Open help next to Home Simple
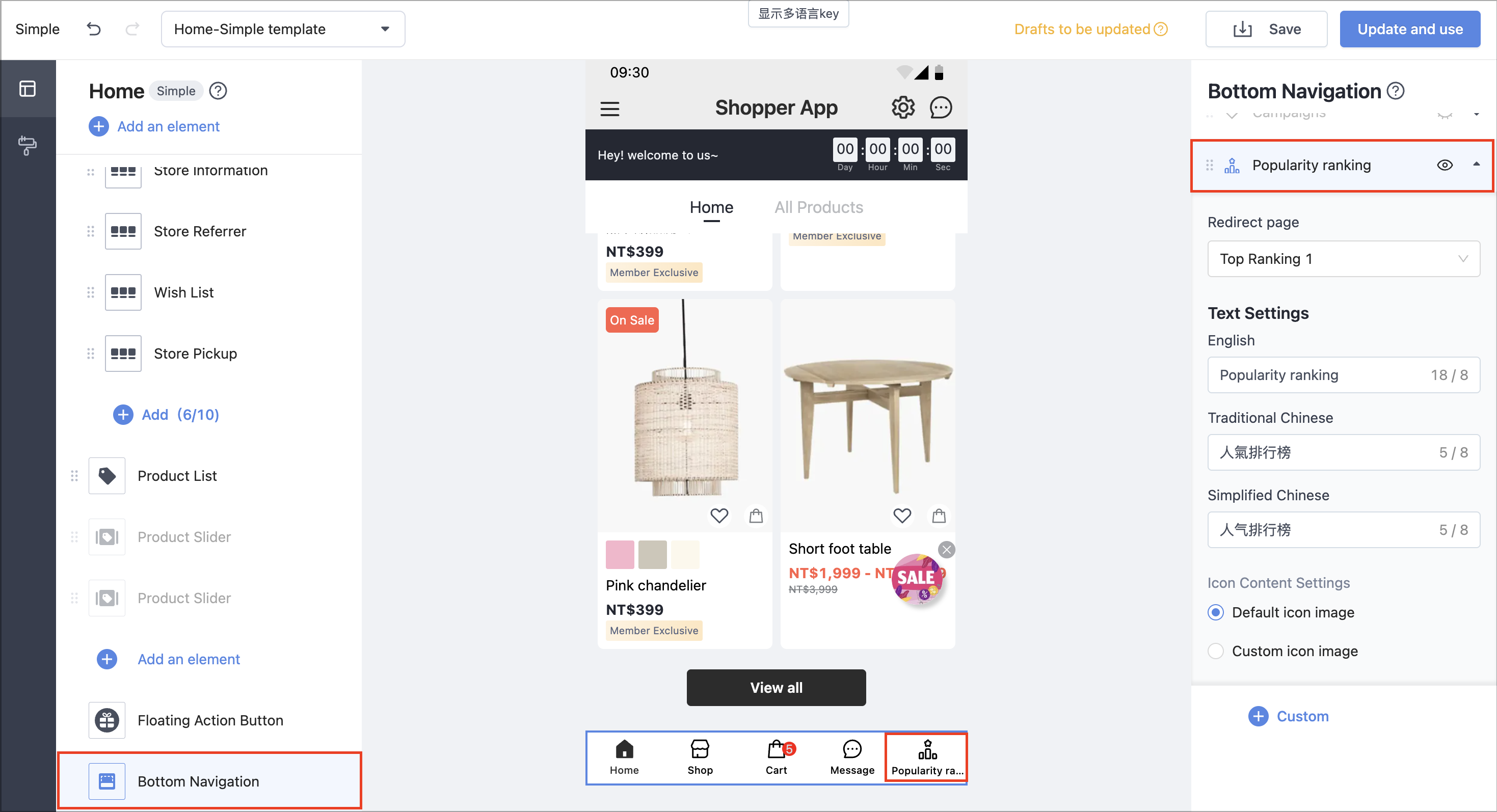Image resolution: width=1497 pixels, height=812 pixels. (218, 91)
